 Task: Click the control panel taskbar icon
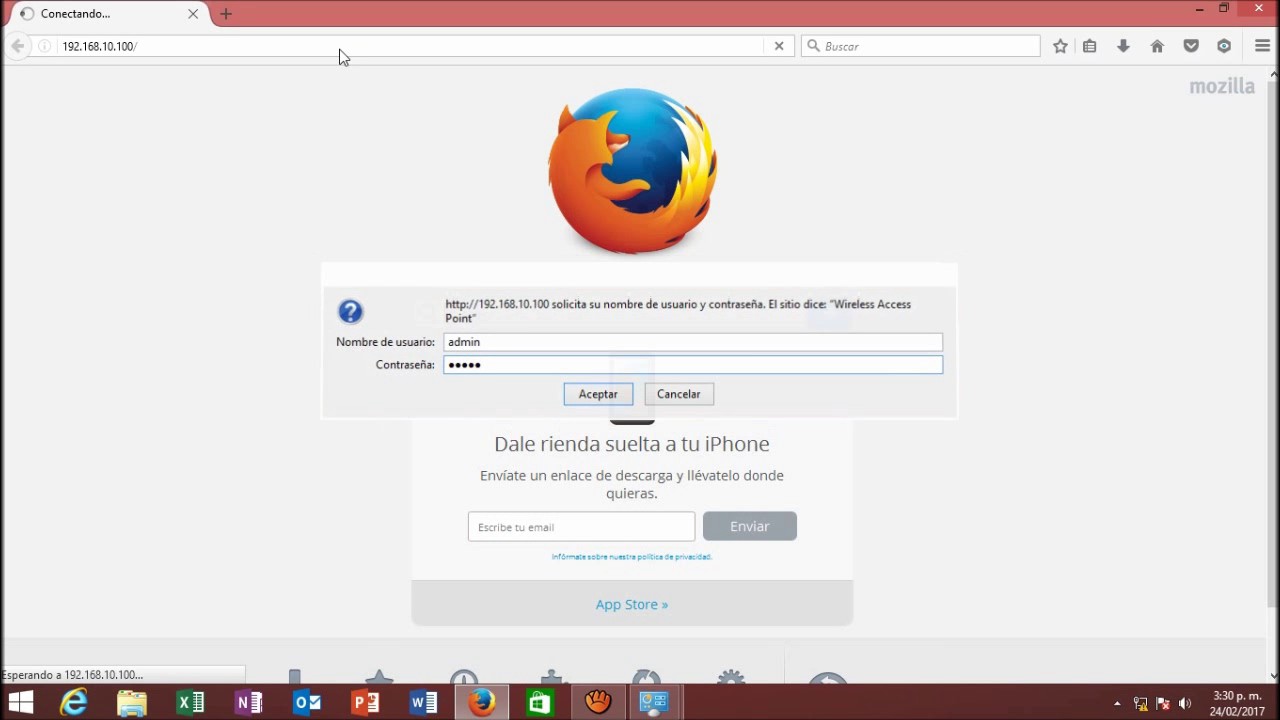coord(654,703)
